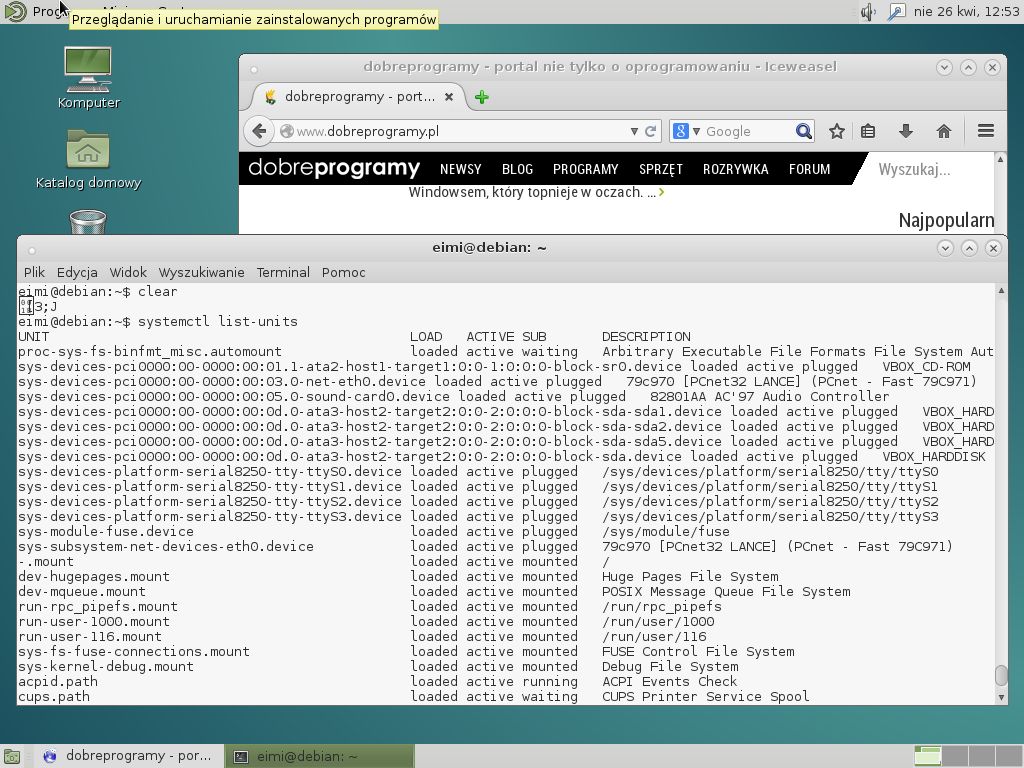
Task: Open FORUM section link
Action: pos(809,169)
